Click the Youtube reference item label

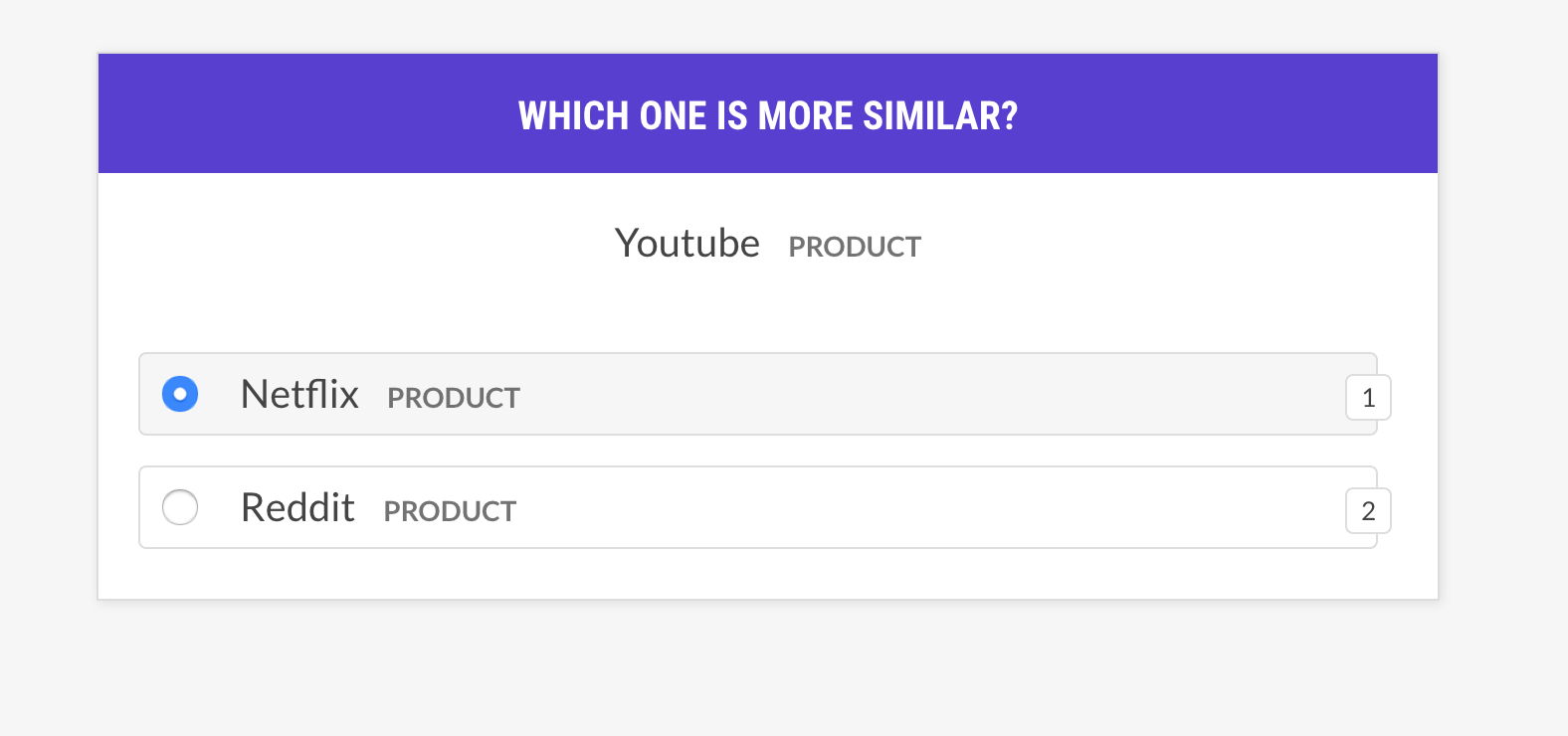pos(687,244)
